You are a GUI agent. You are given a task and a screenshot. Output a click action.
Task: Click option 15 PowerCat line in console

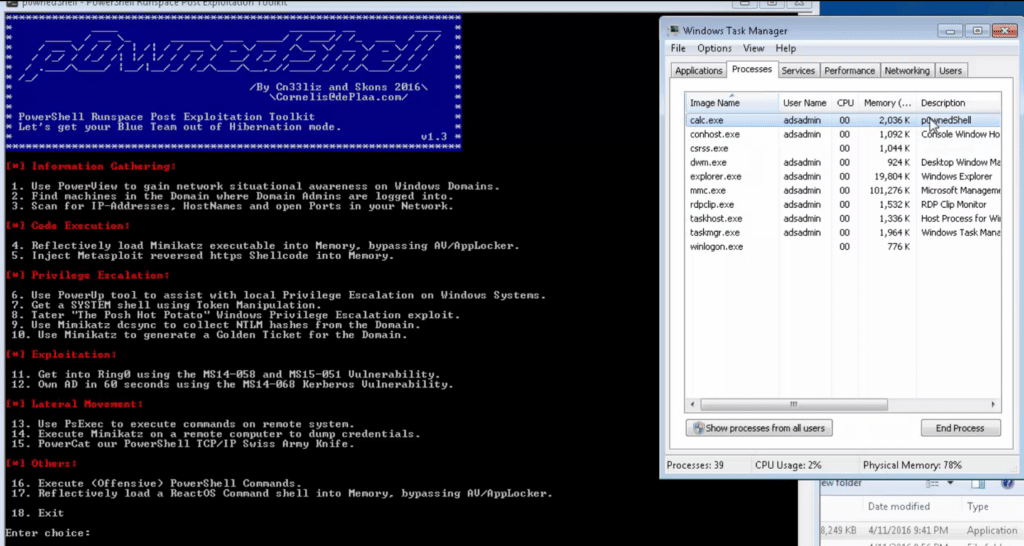coord(182,444)
